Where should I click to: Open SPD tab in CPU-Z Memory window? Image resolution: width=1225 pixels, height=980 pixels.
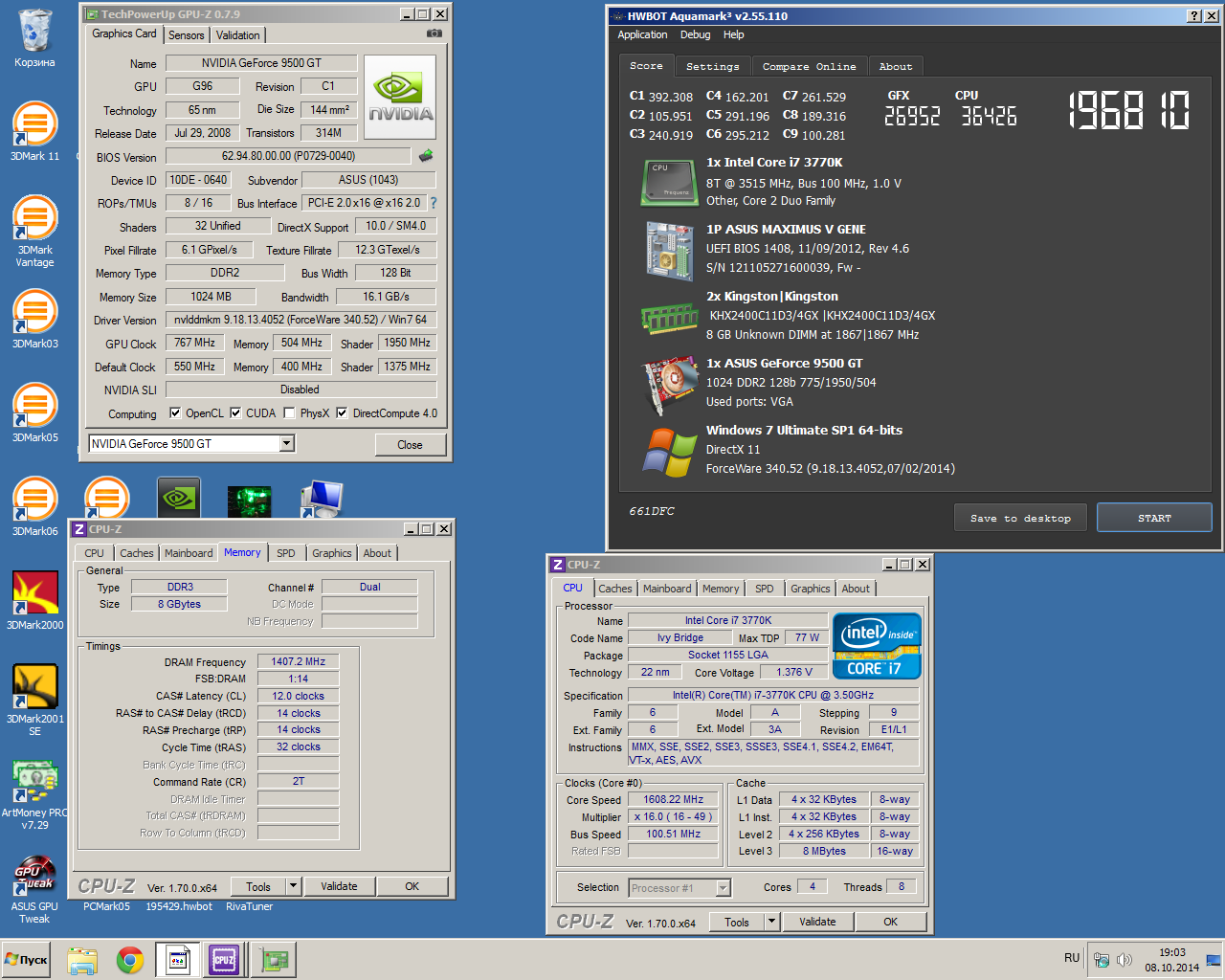tap(286, 553)
